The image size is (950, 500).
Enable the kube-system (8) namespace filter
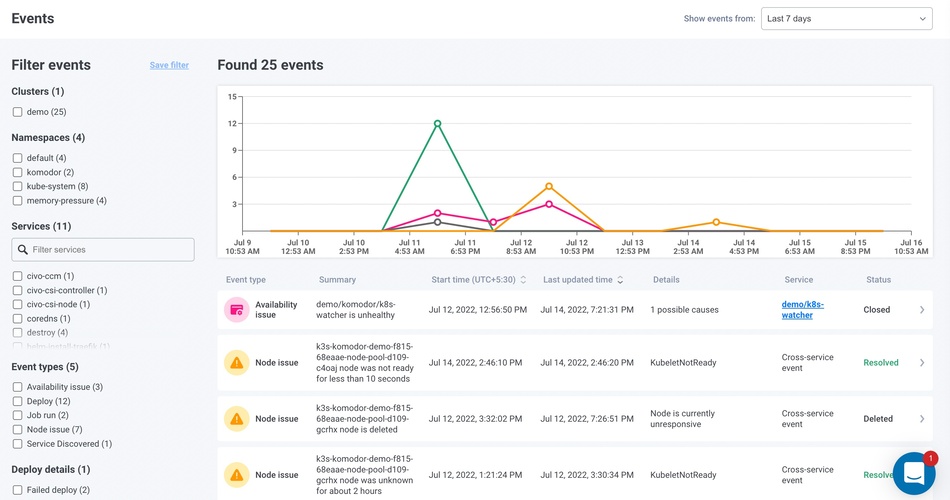18,187
